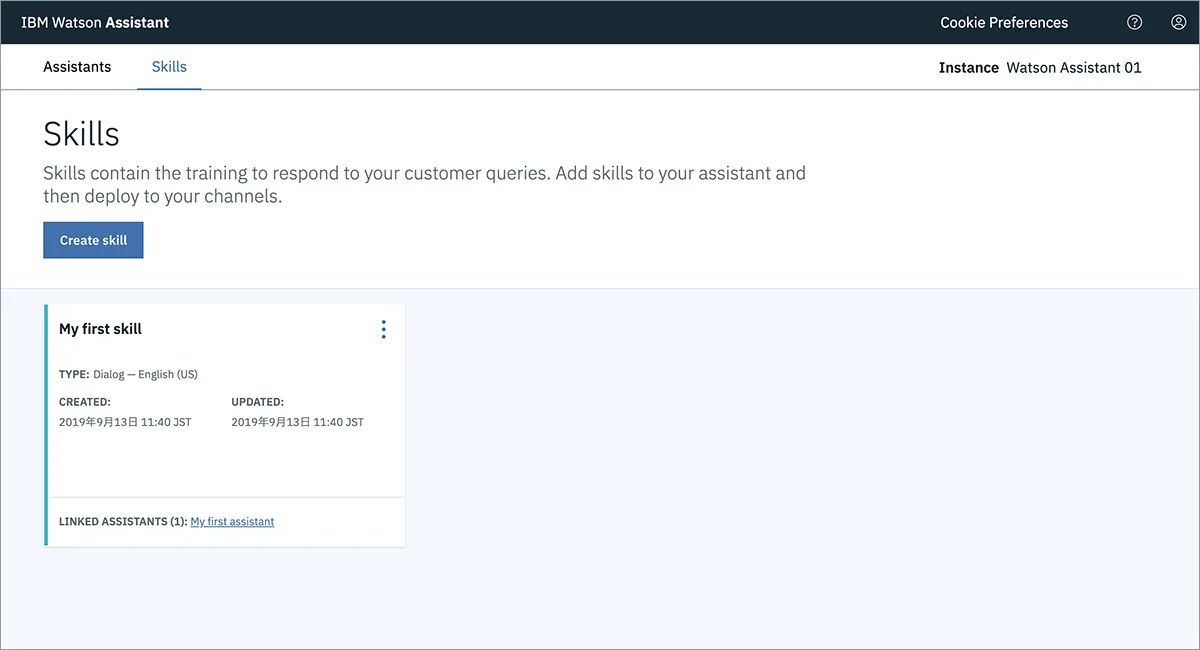The image size is (1200, 650).
Task: Click the CREATED date value
Action: point(125,422)
